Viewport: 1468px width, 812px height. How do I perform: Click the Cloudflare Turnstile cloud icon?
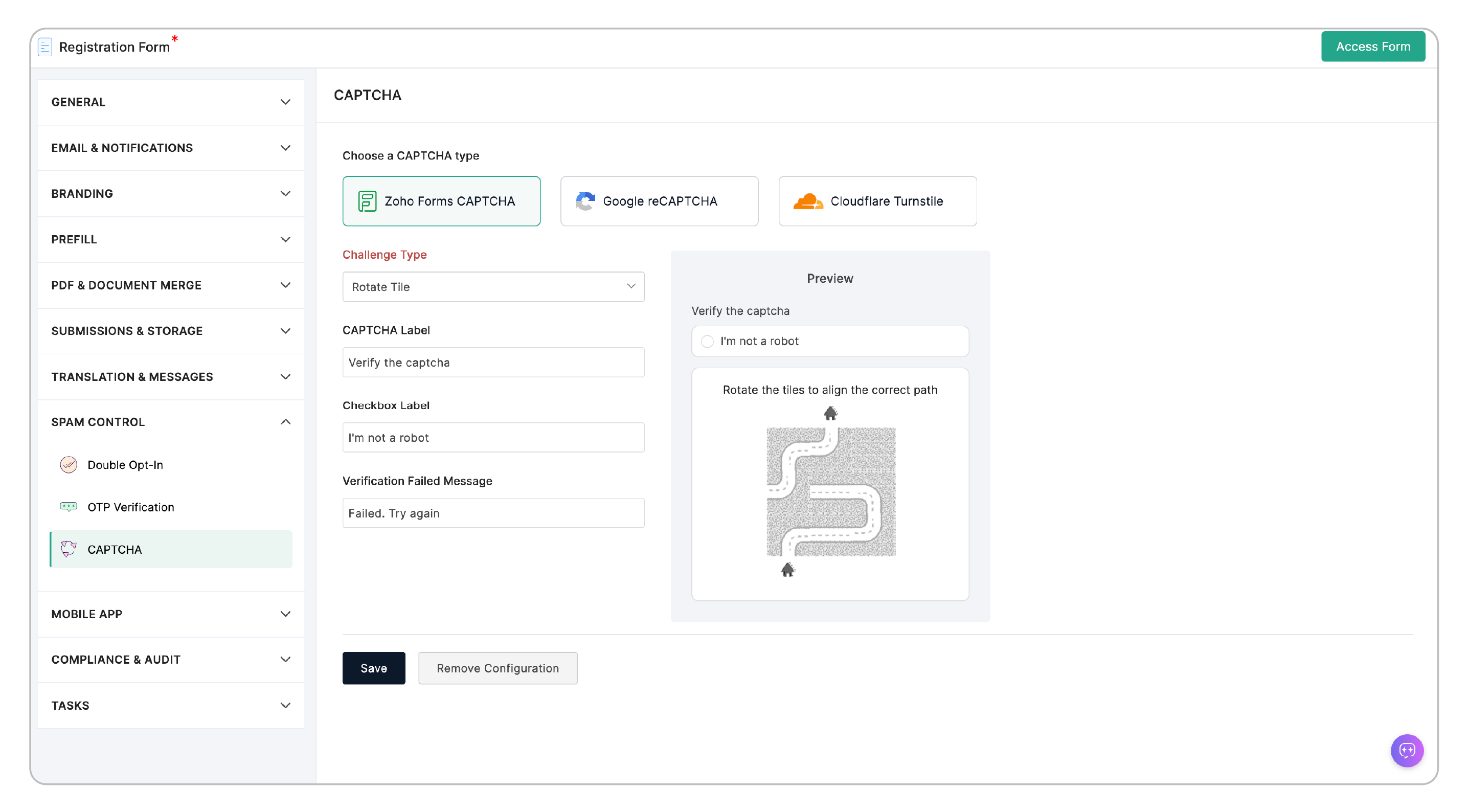click(x=808, y=201)
